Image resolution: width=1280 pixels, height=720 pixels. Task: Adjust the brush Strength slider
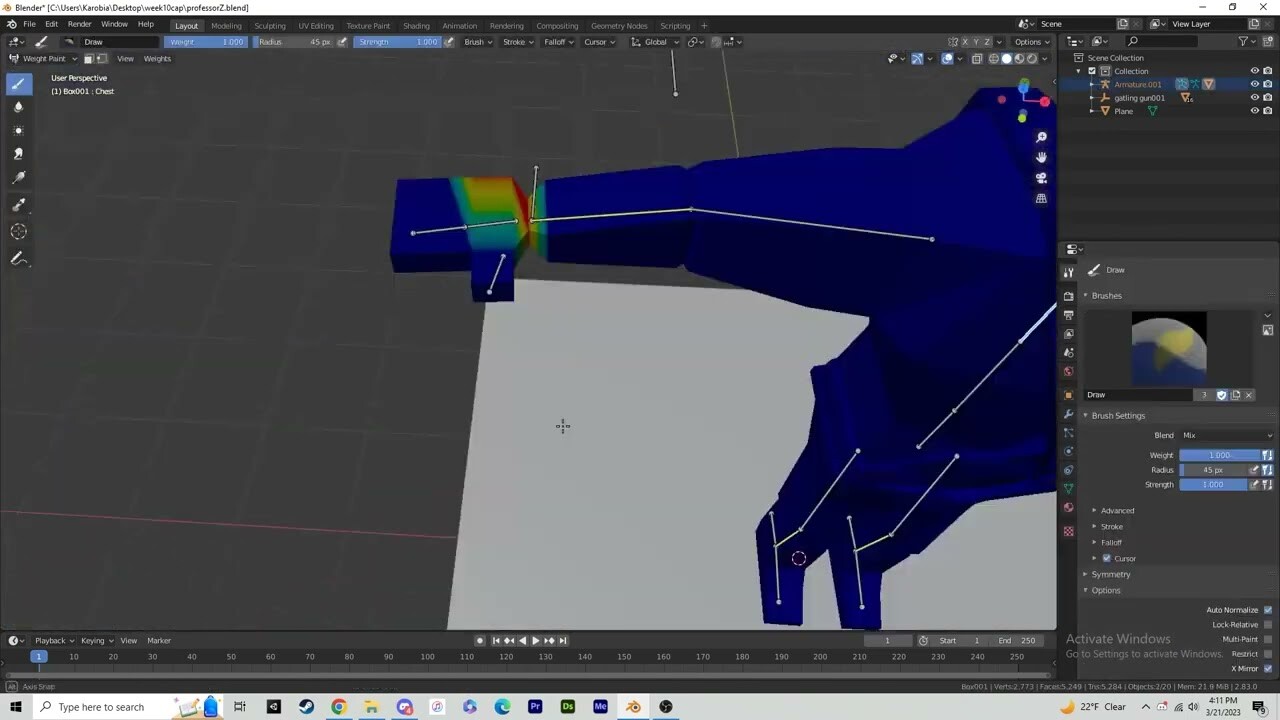click(x=1212, y=484)
